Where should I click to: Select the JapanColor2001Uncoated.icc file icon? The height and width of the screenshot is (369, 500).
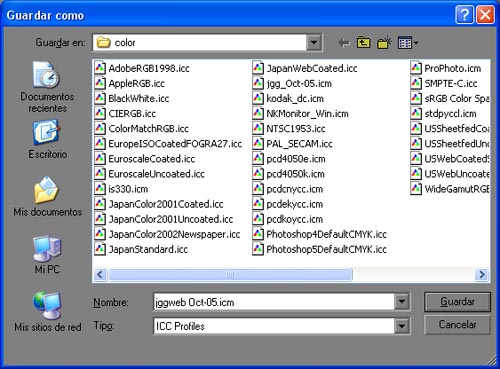[x=100, y=219]
